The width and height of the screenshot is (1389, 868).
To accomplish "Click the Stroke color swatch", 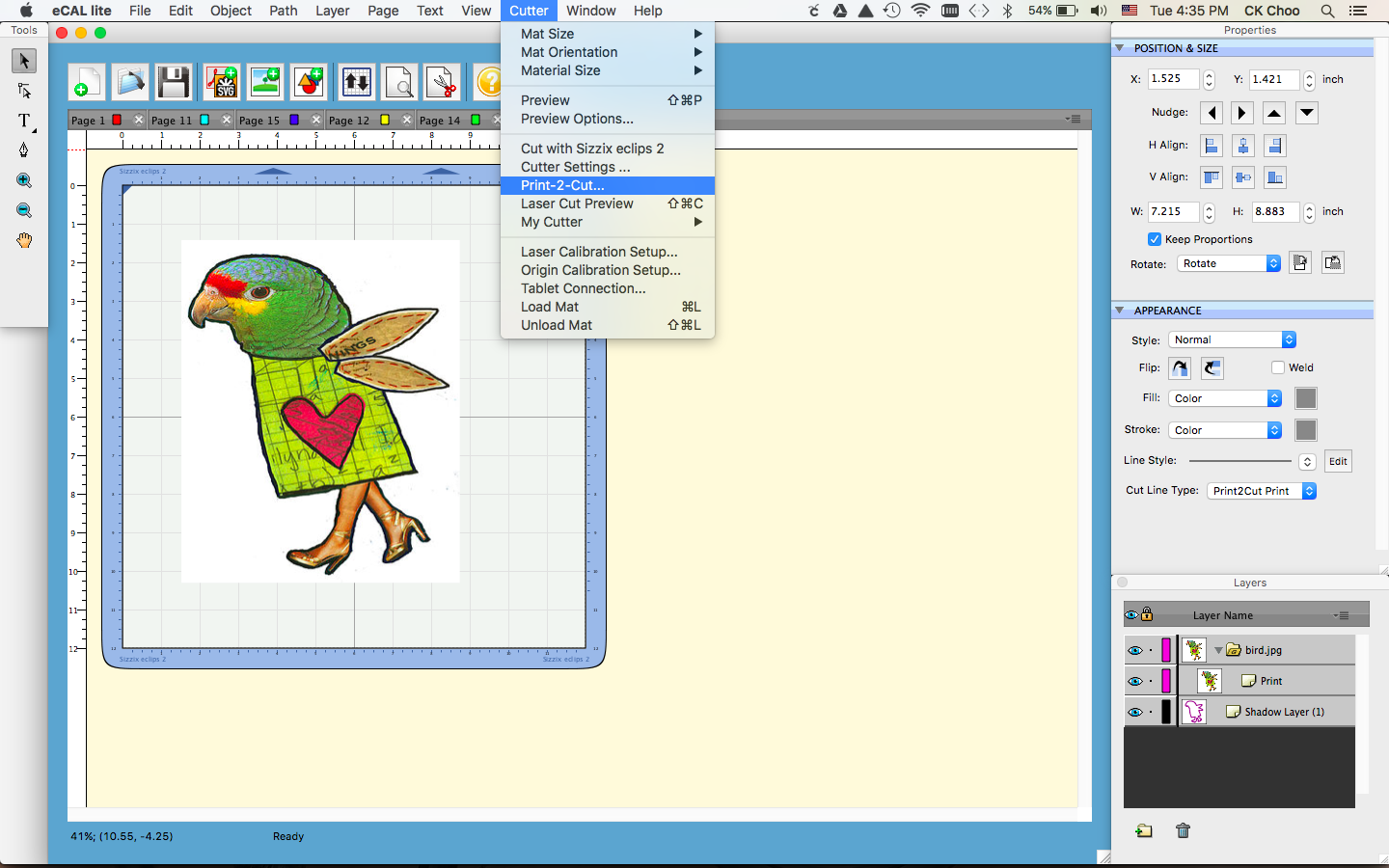I will click(x=1306, y=430).
